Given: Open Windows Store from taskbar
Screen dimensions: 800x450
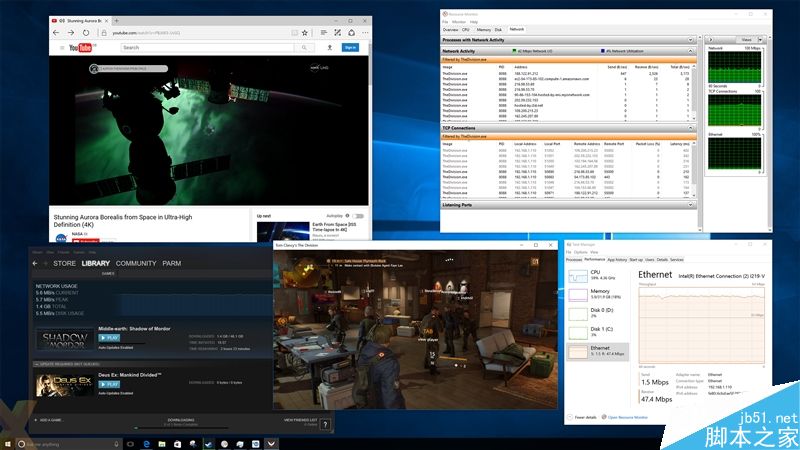Looking at the screenshot, I should click(177, 444).
